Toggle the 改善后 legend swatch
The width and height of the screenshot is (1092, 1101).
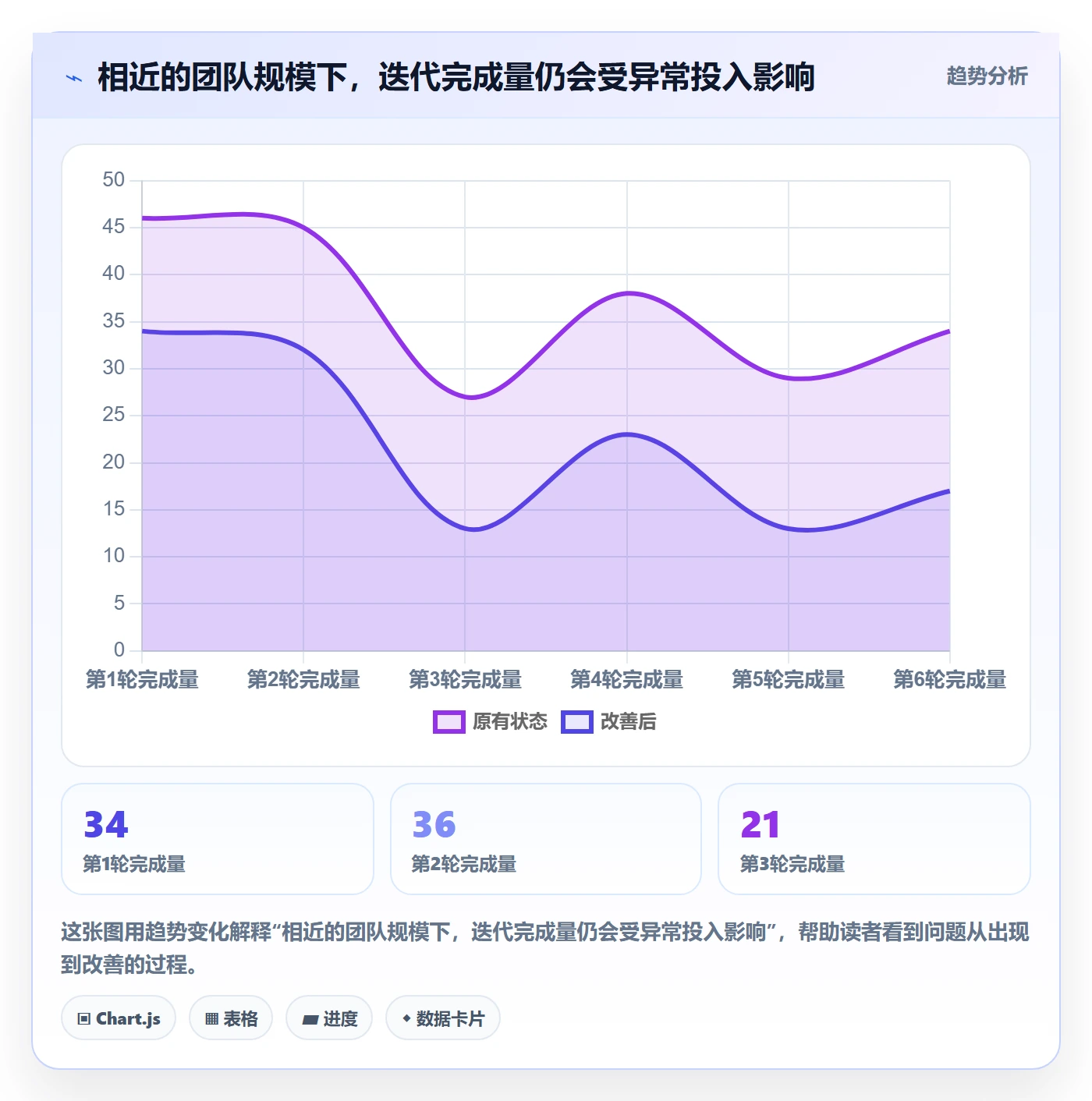point(577,722)
